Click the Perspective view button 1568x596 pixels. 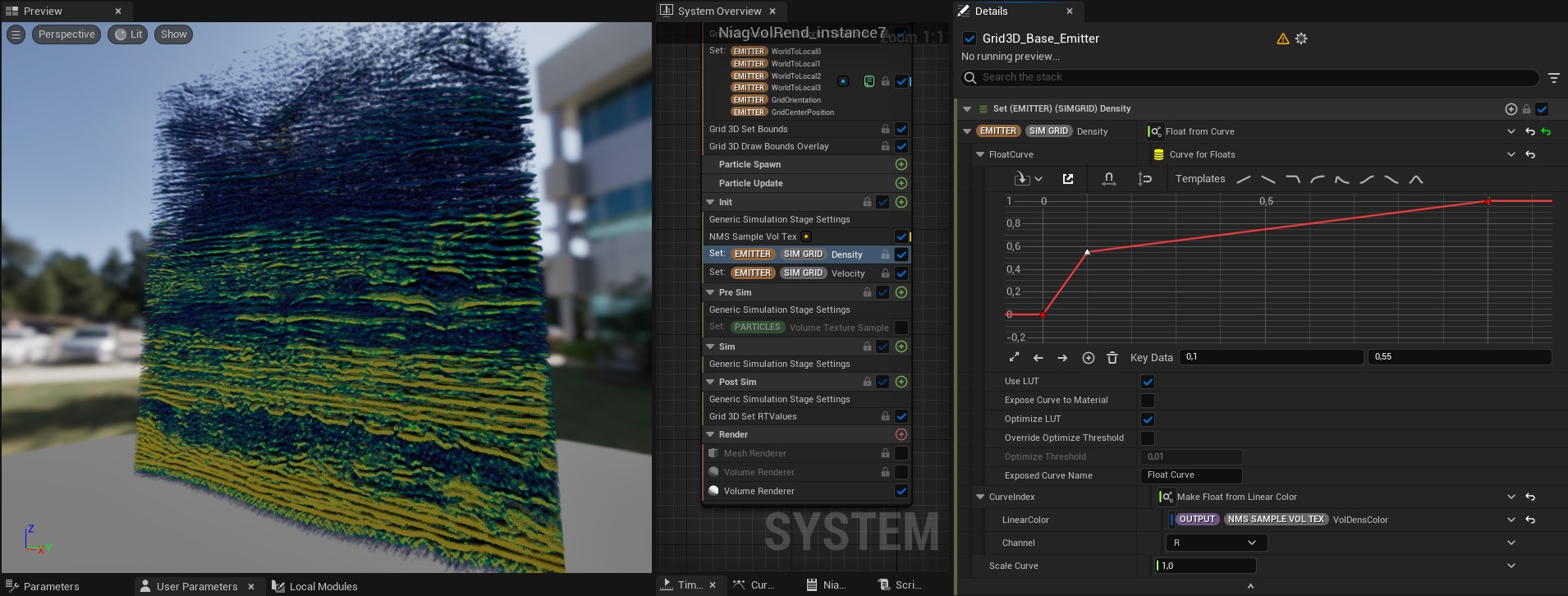[66, 34]
